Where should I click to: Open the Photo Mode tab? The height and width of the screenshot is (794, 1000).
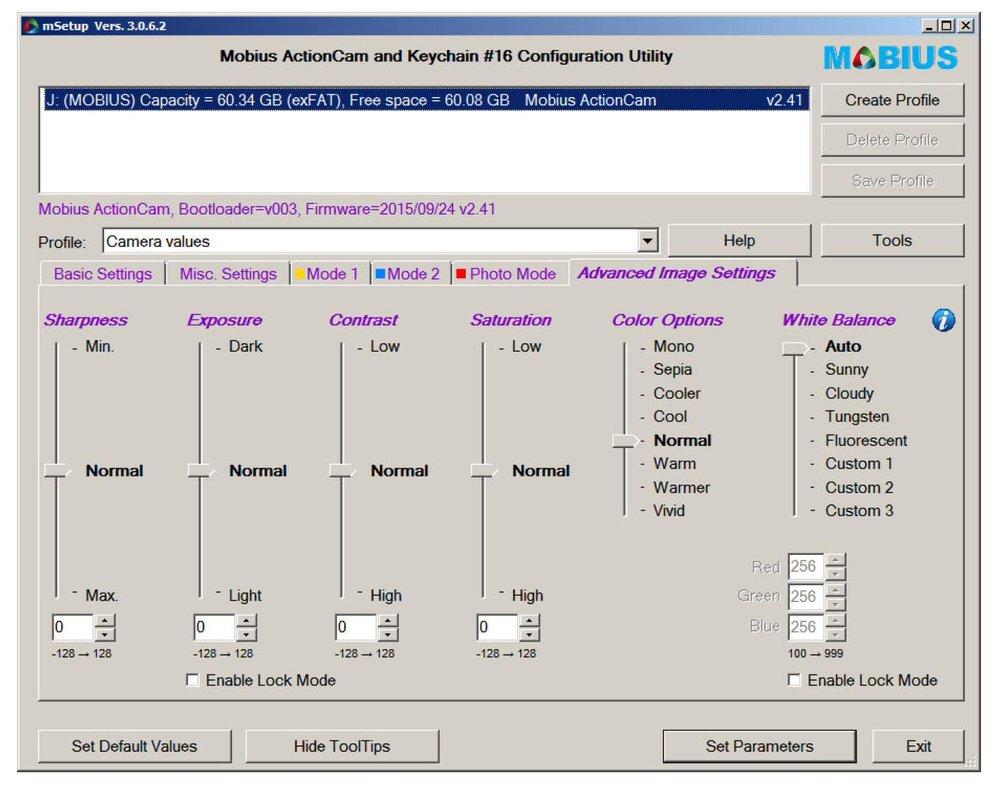click(510, 274)
